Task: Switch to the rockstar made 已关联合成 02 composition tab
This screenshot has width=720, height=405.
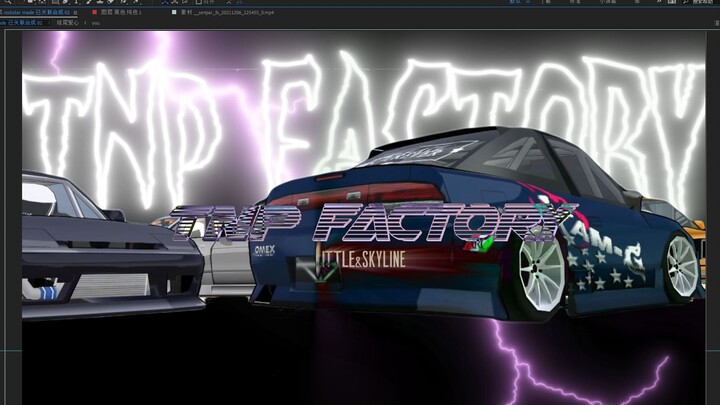Action: tap(36, 12)
